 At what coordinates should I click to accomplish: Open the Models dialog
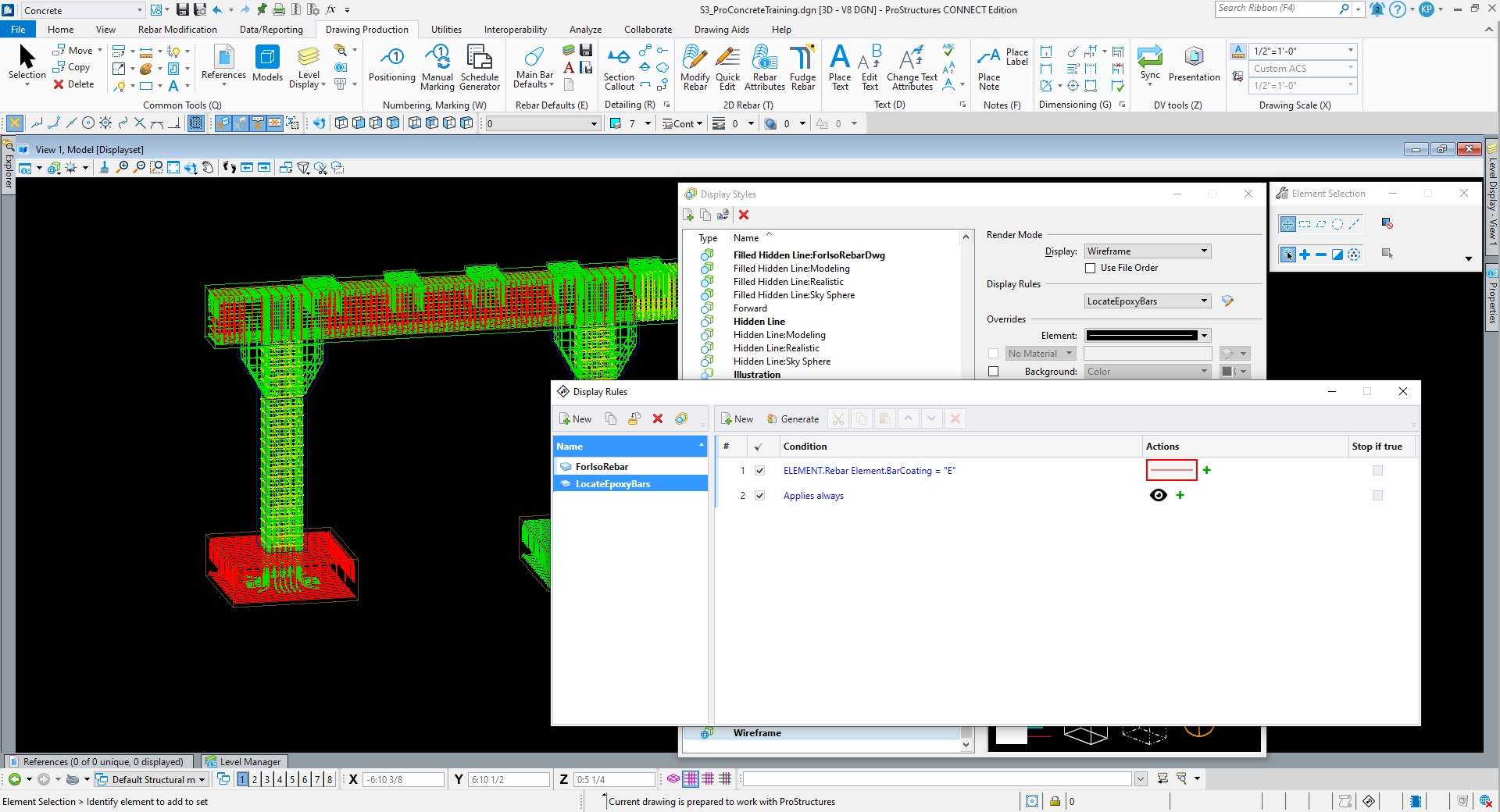coord(267,64)
